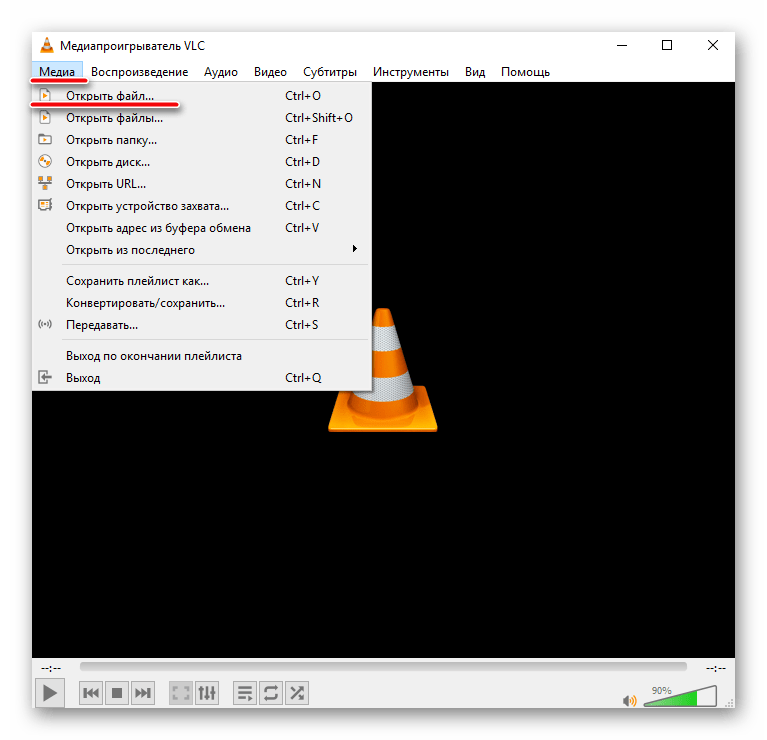Click the VLC cone icon in title bar
The height and width of the screenshot is (740, 767).
[47, 45]
